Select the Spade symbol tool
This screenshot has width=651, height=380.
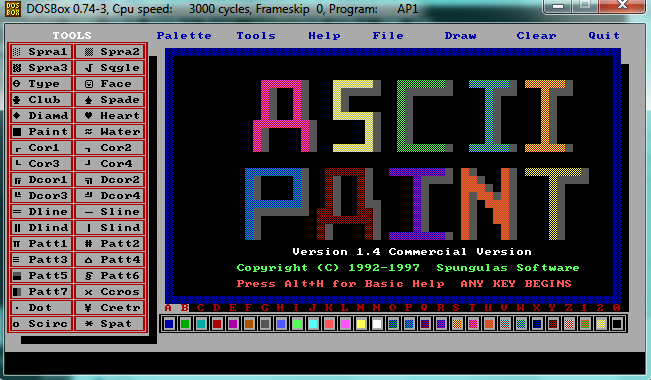click(x=110, y=100)
